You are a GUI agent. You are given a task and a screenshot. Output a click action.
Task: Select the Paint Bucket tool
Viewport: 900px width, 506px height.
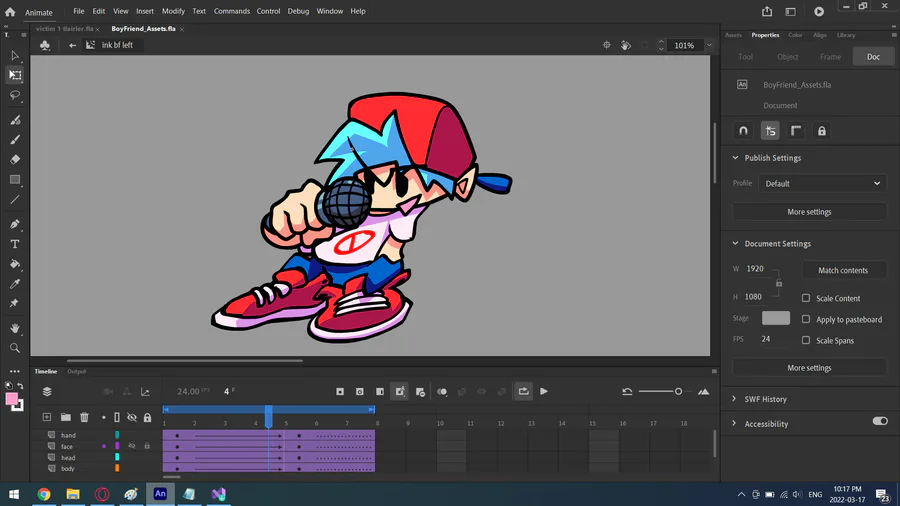tap(15, 264)
